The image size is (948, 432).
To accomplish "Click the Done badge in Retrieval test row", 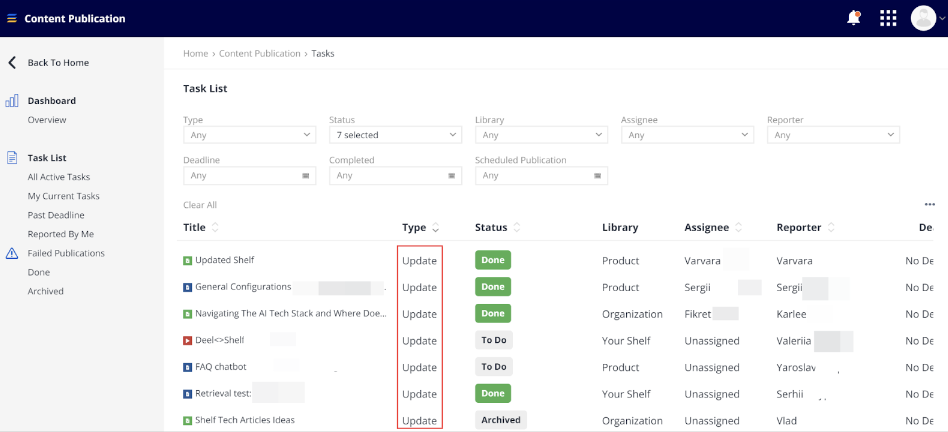I will pyautogui.click(x=493, y=393).
